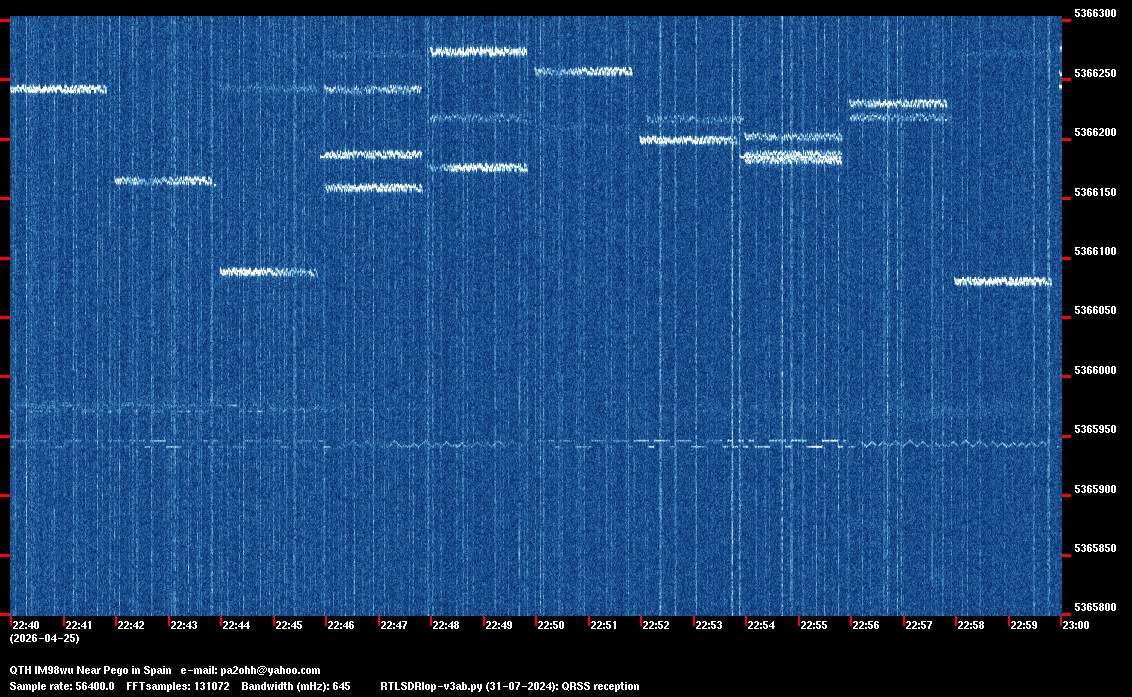Click the Bandwidth (mHz) 645 text
Image resolution: width=1132 pixels, height=697 pixels.
[x=296, y=686]
